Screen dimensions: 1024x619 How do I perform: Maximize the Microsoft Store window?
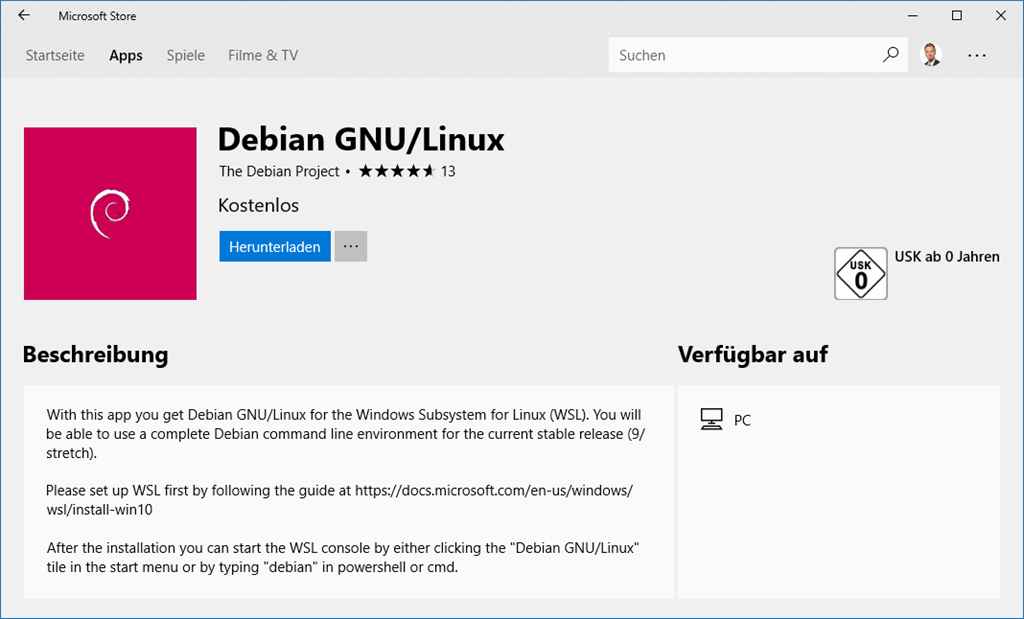click(956, 16)
